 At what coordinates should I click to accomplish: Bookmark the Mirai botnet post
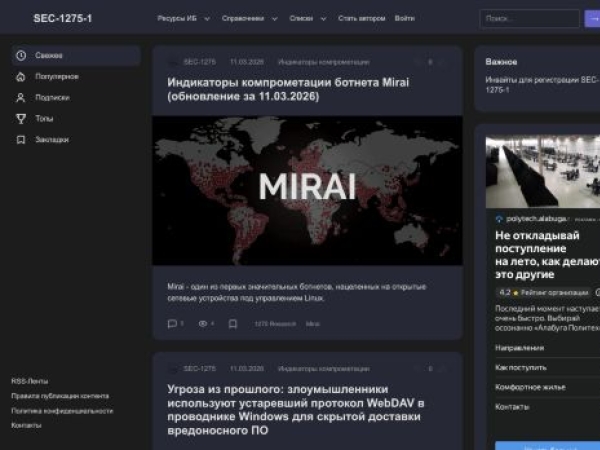233,324
